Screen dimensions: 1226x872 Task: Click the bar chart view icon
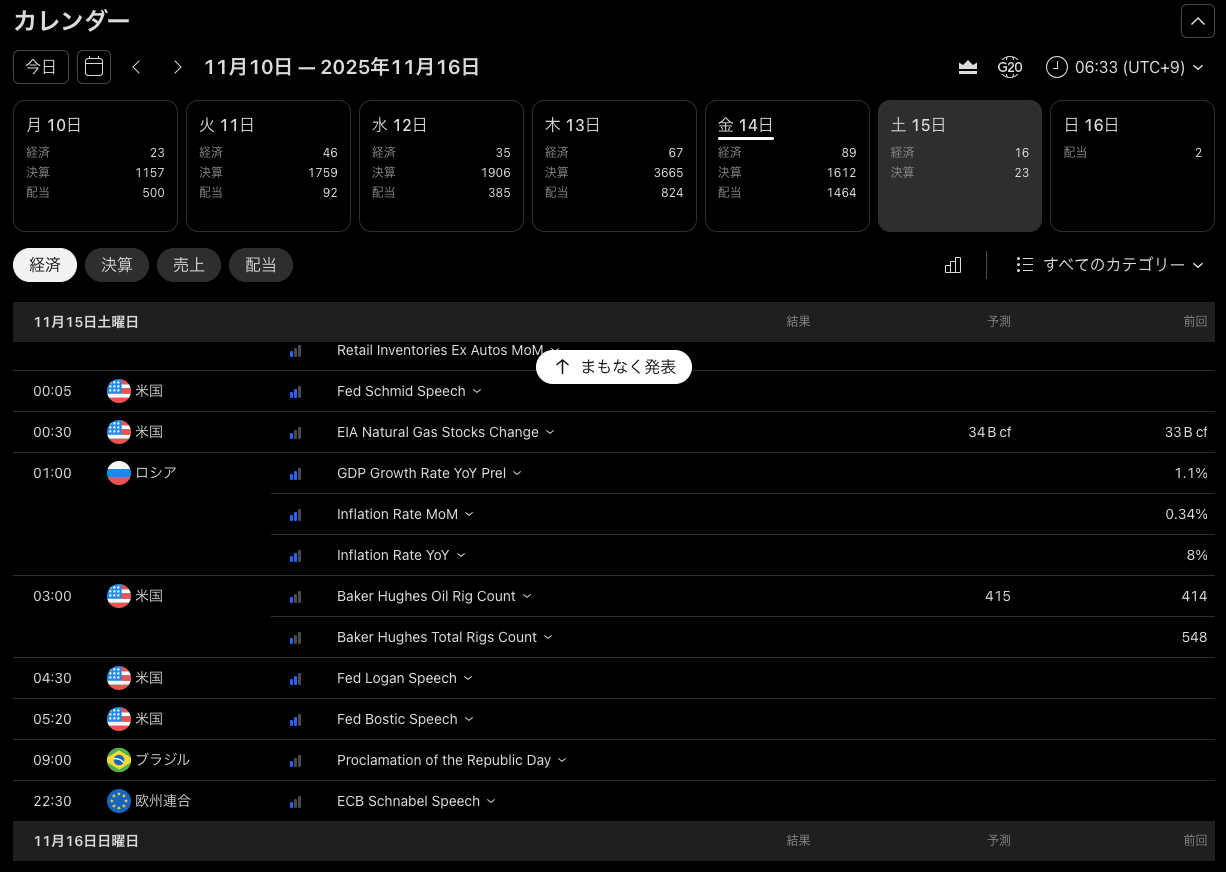[x=953, y=265]
